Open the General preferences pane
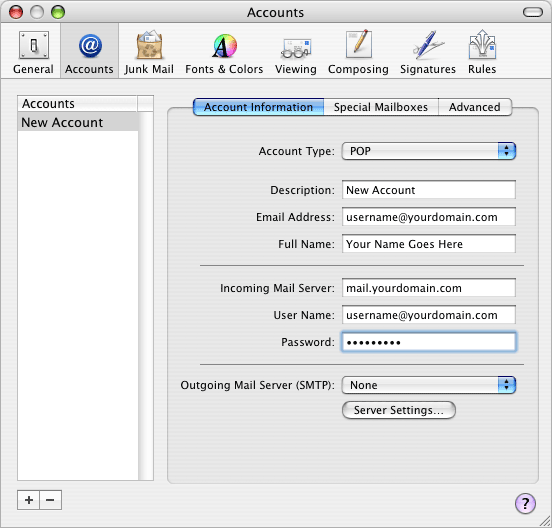 pyautogui.click(x=33, y=52)
